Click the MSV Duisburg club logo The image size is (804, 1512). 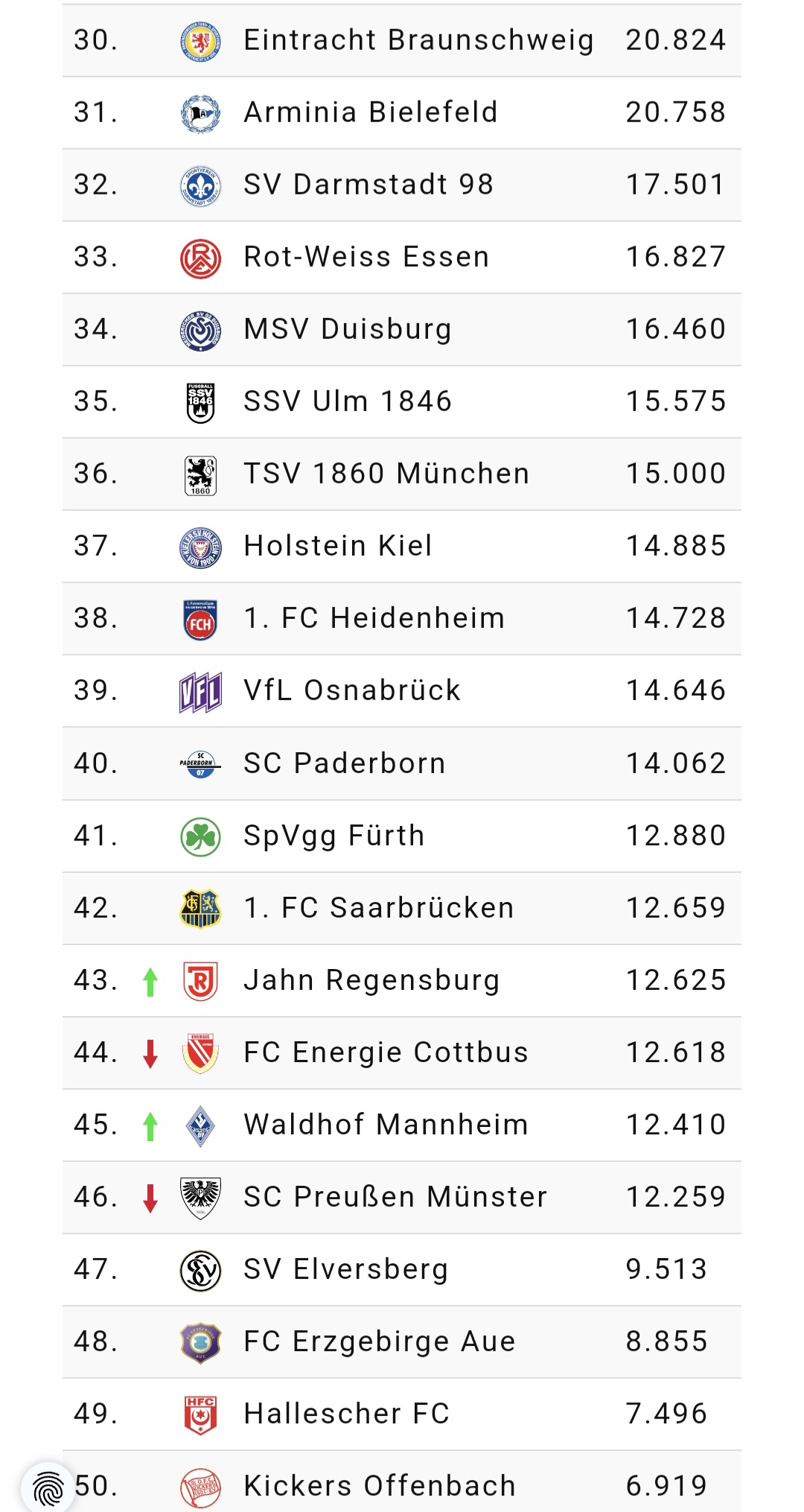click(200, 330)
